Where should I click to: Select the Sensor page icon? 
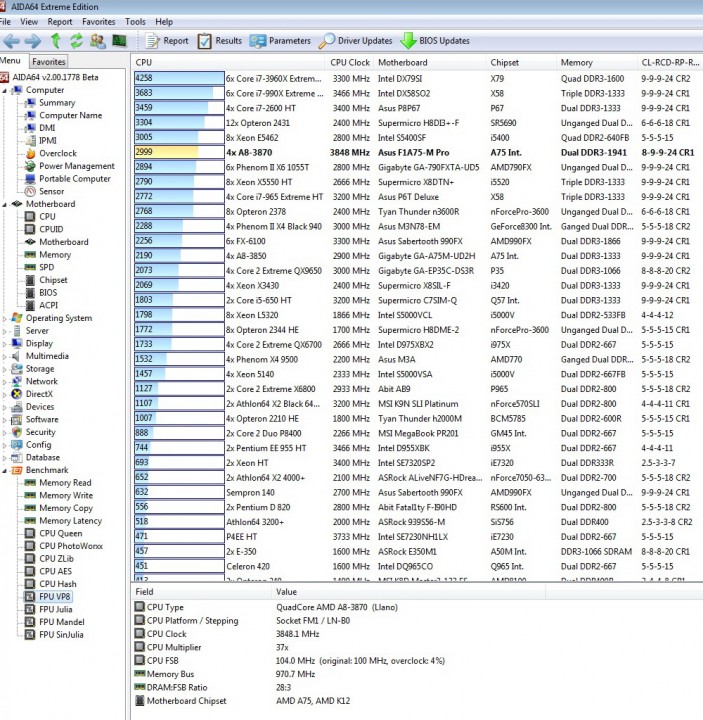coord(30,191)
